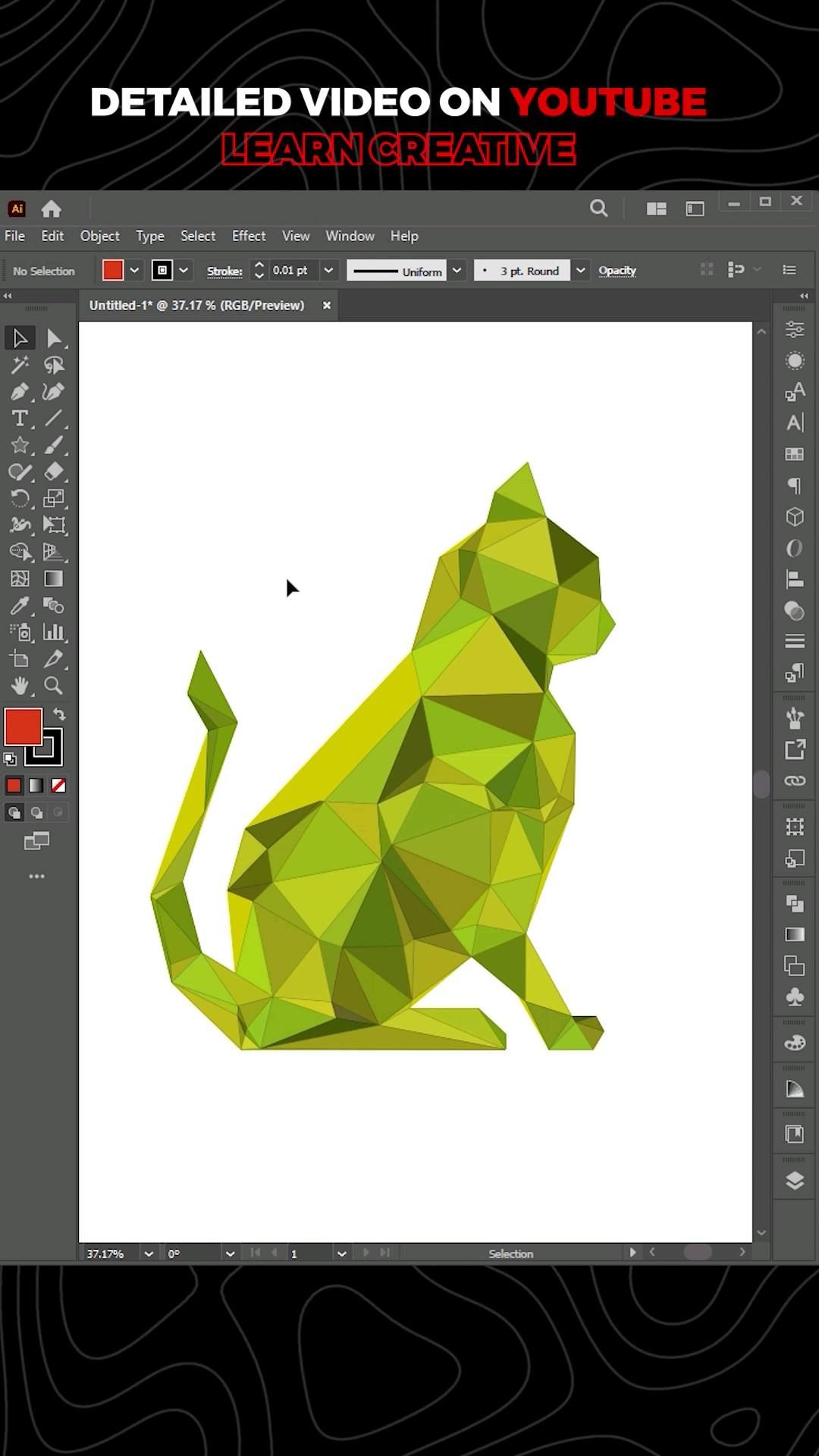Expand the edit toolbar three dots
Image resolution: width=819 pixels, height=1456 pixels.
pyautogui.click(x=36, y=876)
